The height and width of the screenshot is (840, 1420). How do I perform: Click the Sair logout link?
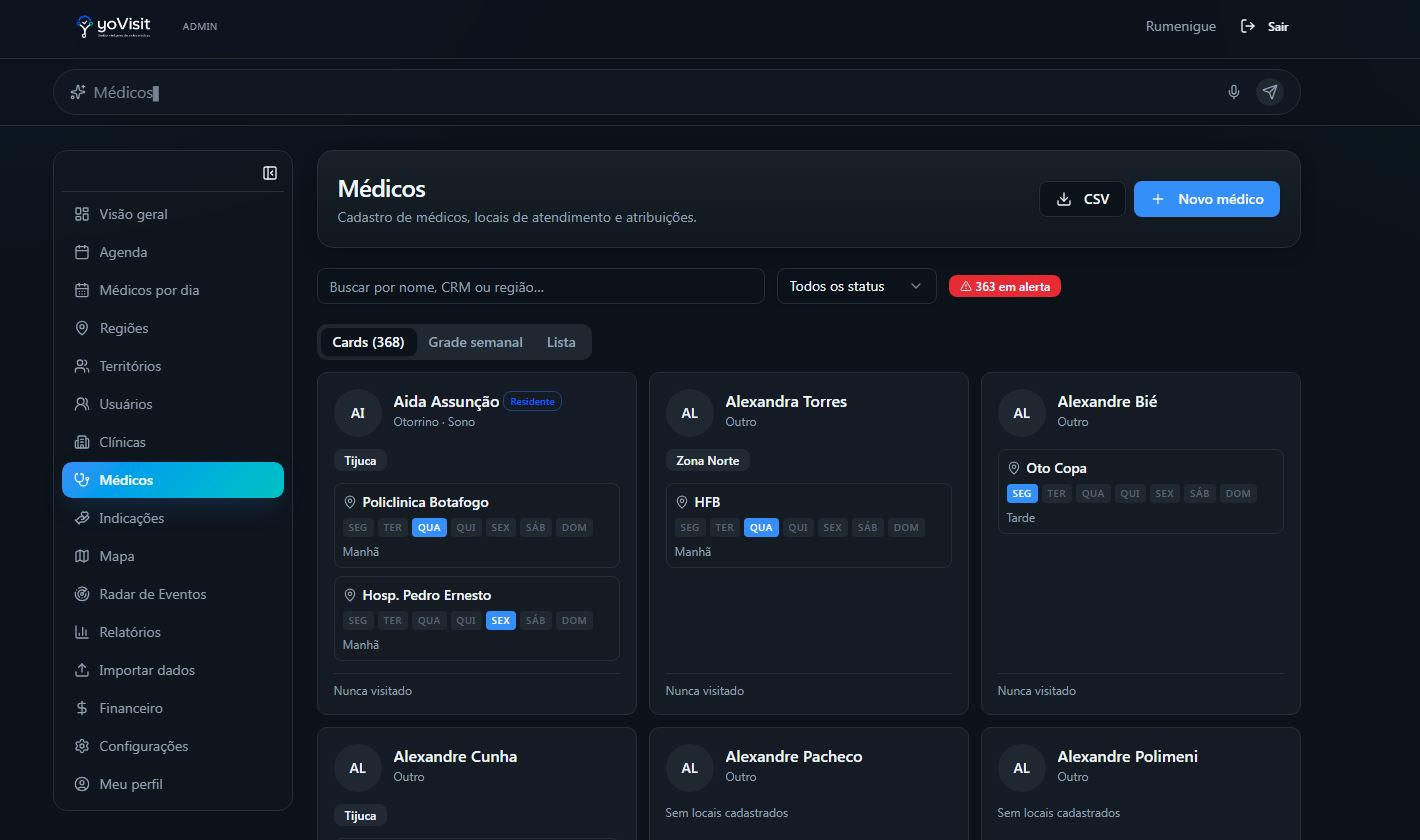pyautogui.click(x=1264, y=27)
